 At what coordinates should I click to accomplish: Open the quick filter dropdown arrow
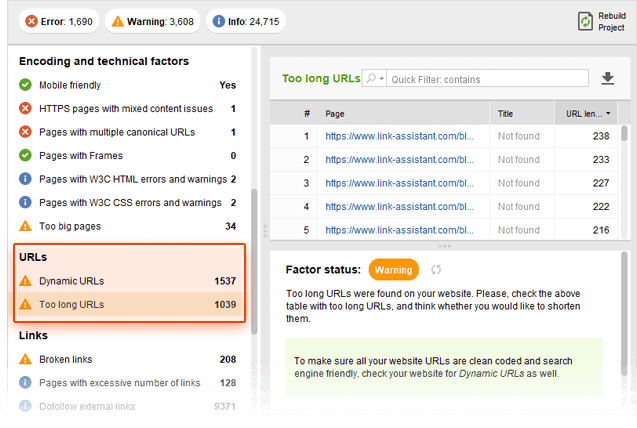(382, 79)
